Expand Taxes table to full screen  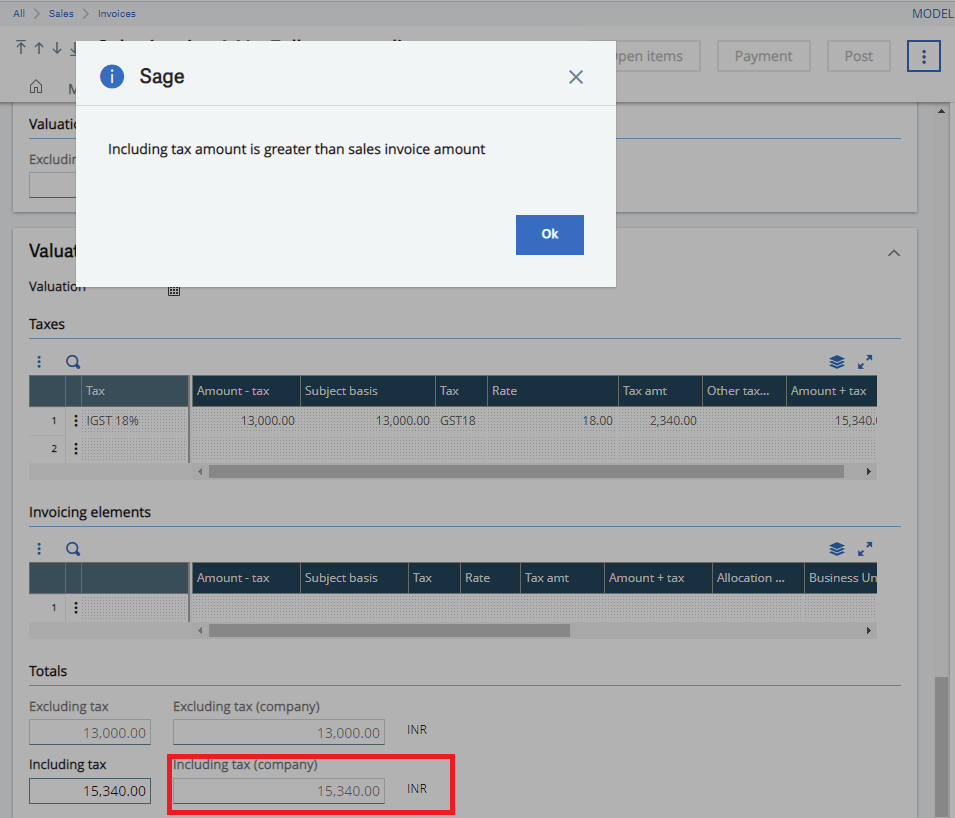pos(864,362)
